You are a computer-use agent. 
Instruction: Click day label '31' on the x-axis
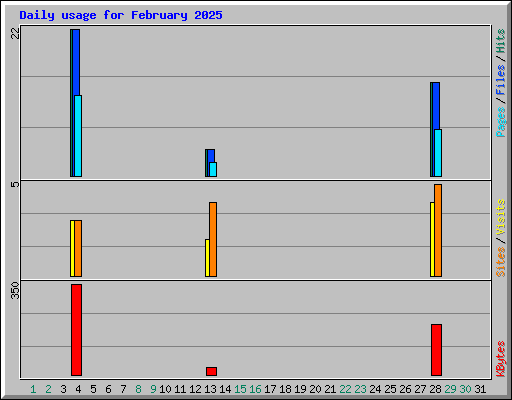coord(480,389)
